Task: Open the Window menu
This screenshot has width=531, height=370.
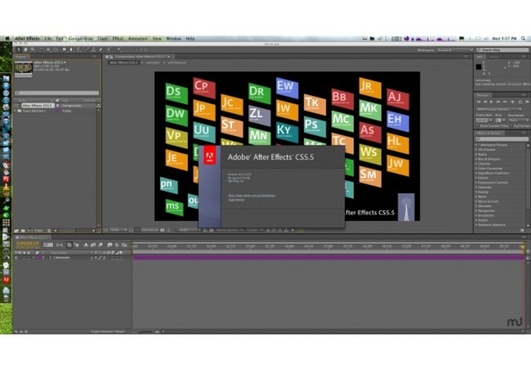Action: pos(174,39)
